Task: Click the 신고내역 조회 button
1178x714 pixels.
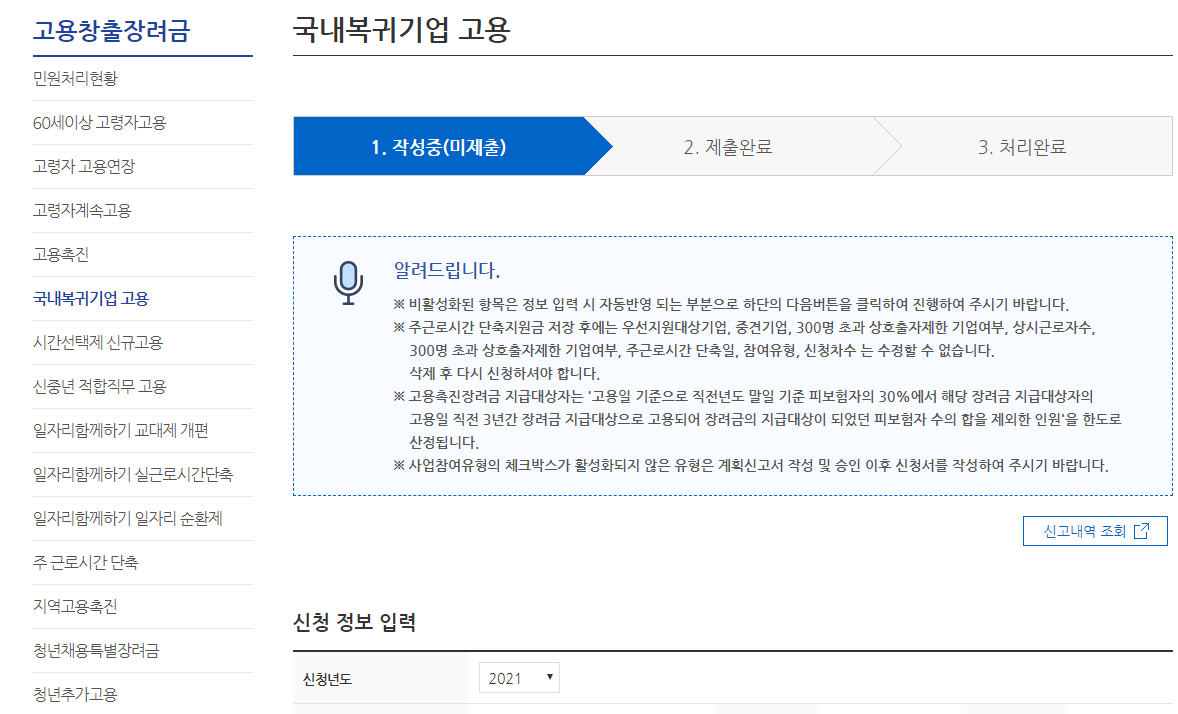Action: coord(1095,531)
